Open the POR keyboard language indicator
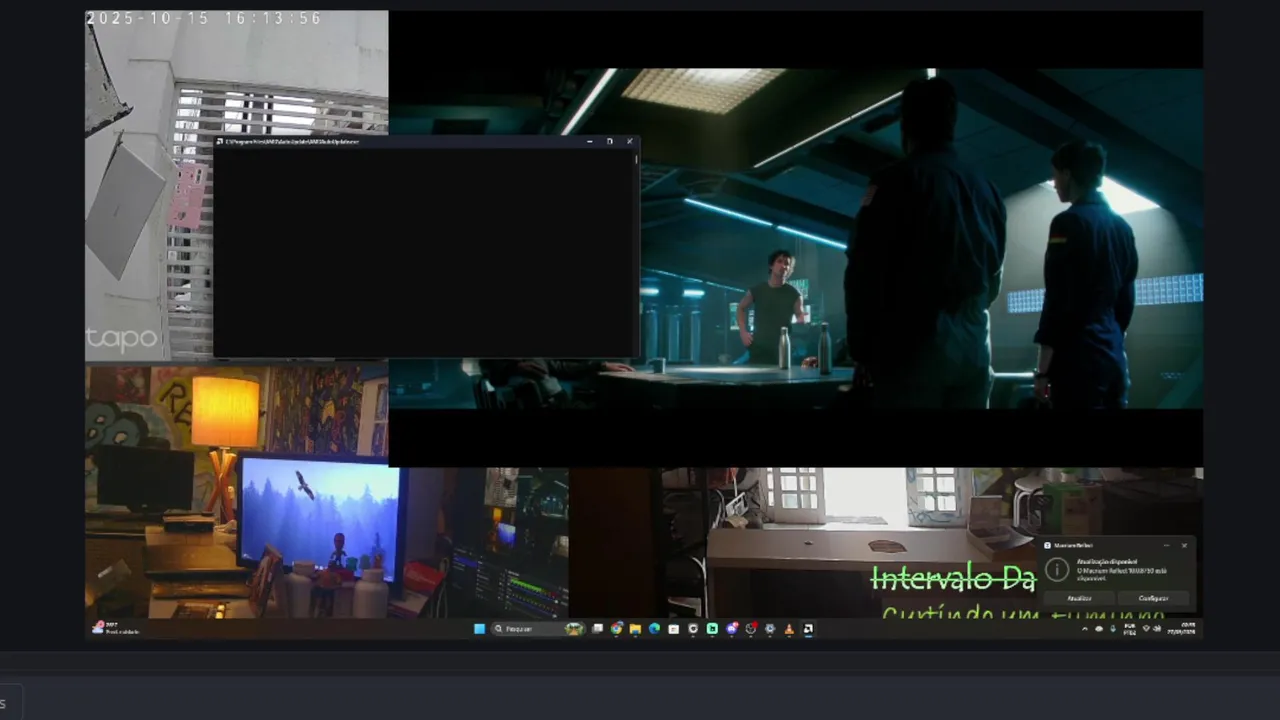1280x720 pixels. [1130, 629]
